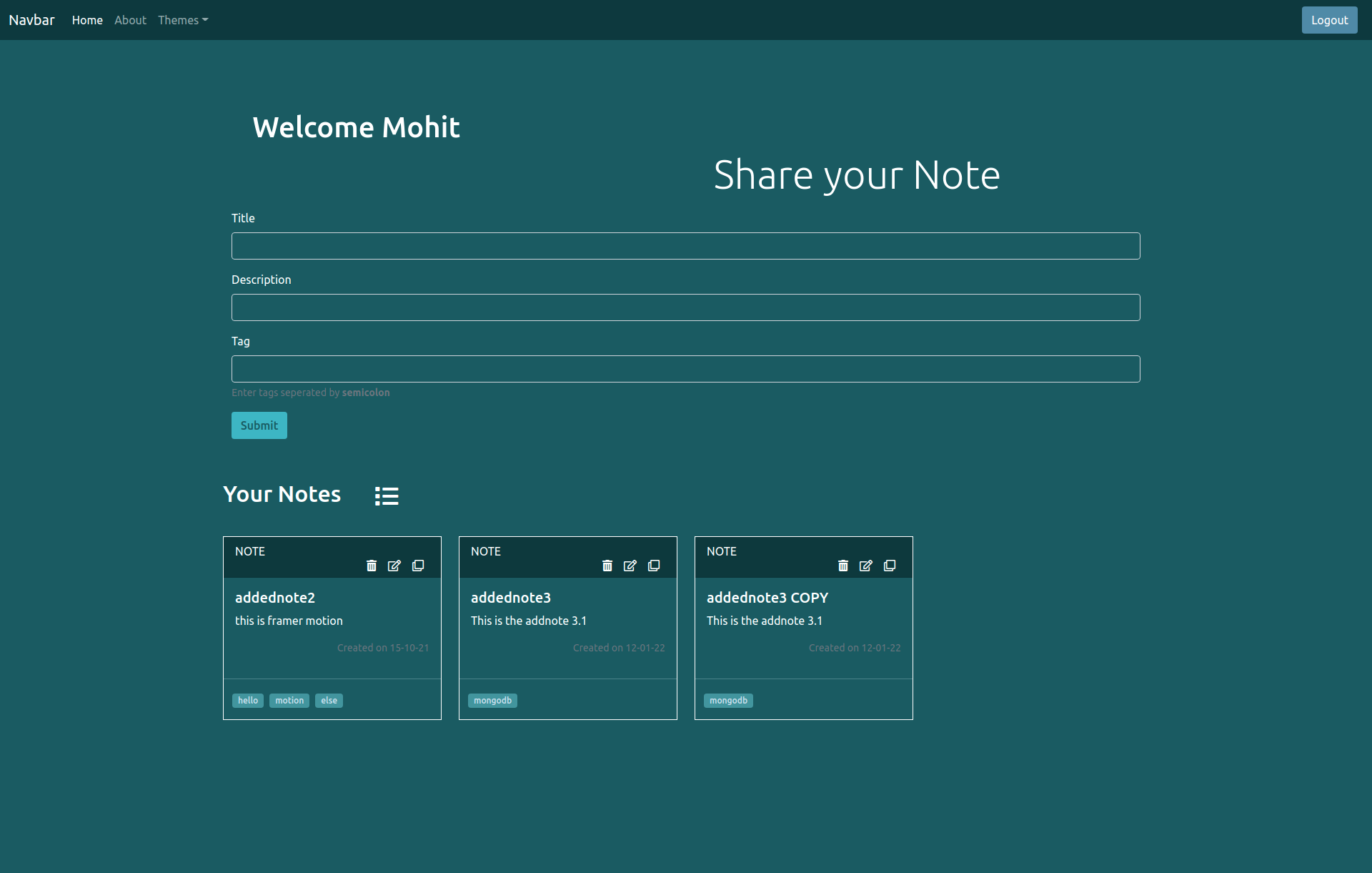
Task: Click the mongodb tag on addednote3
Action: pos(493,700)
